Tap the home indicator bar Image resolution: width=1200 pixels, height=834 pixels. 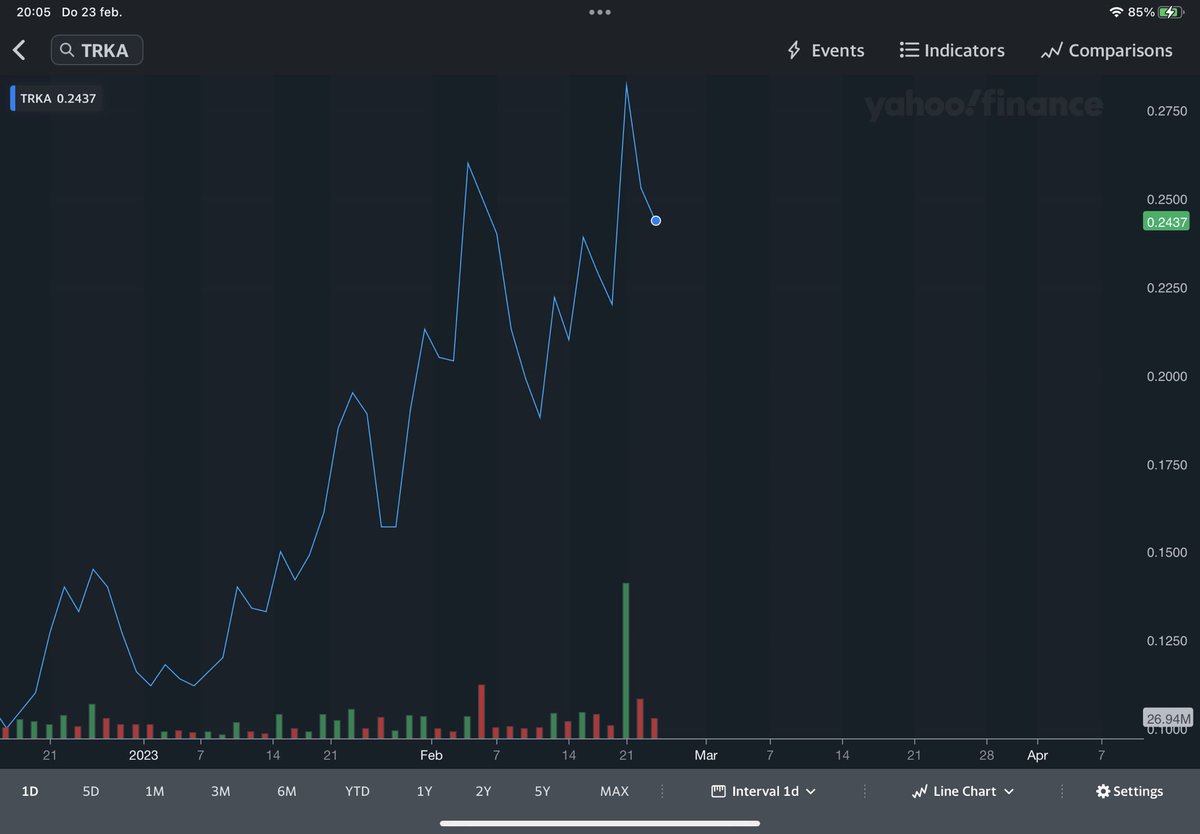[x=600, y=824]
